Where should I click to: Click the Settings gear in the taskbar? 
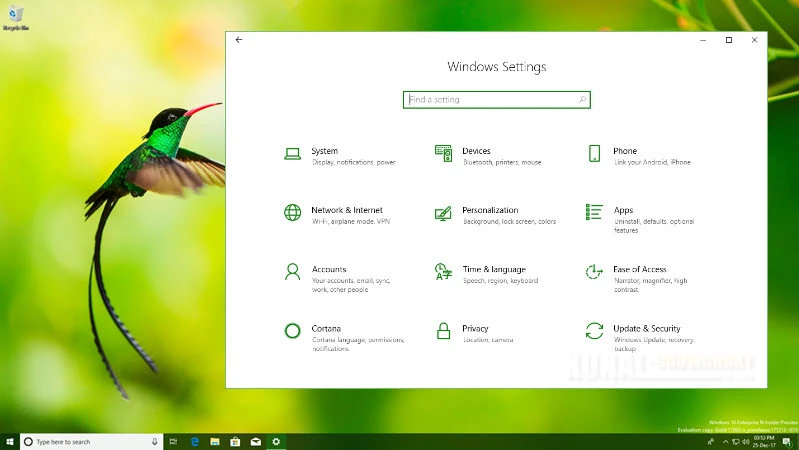coord(276,442)
